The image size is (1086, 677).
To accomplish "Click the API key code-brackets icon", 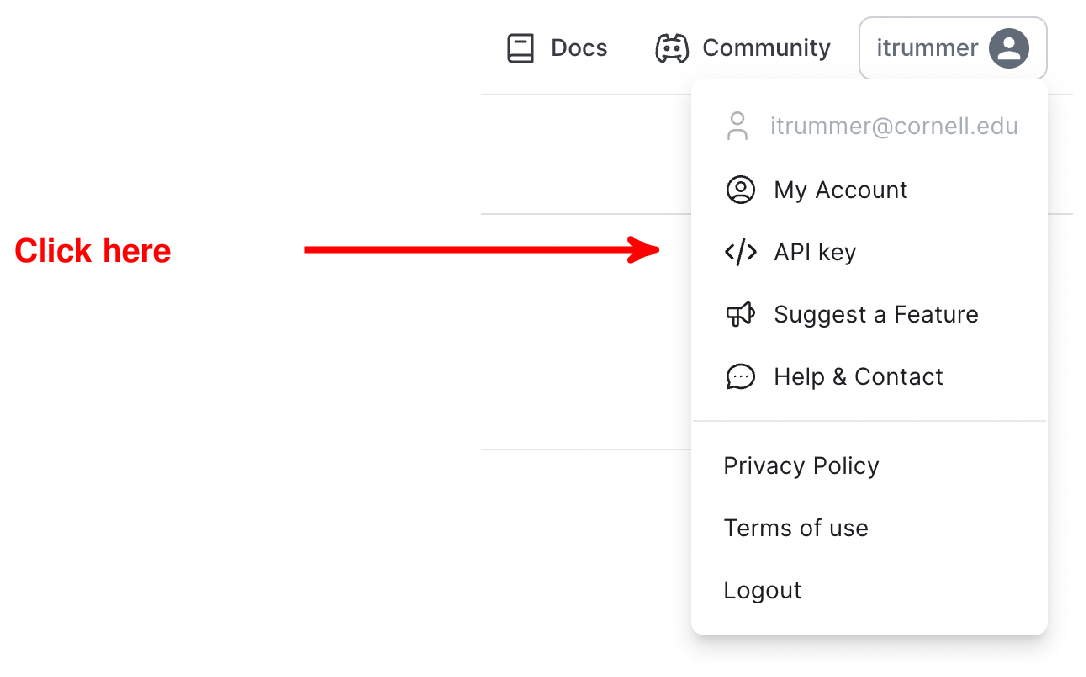I will coord(740,252).
